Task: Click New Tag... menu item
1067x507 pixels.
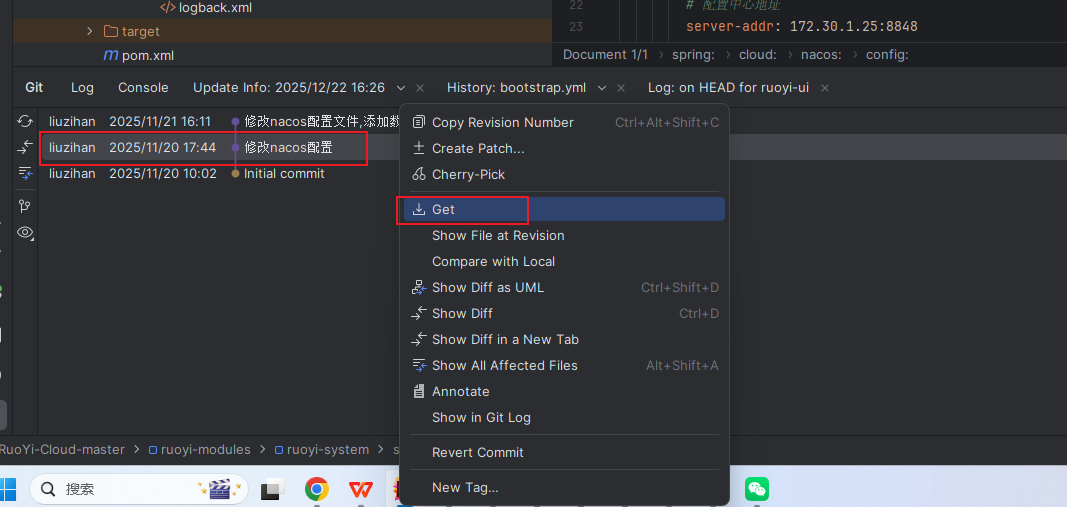Action: pyautogui.click(x=564, y=487)
